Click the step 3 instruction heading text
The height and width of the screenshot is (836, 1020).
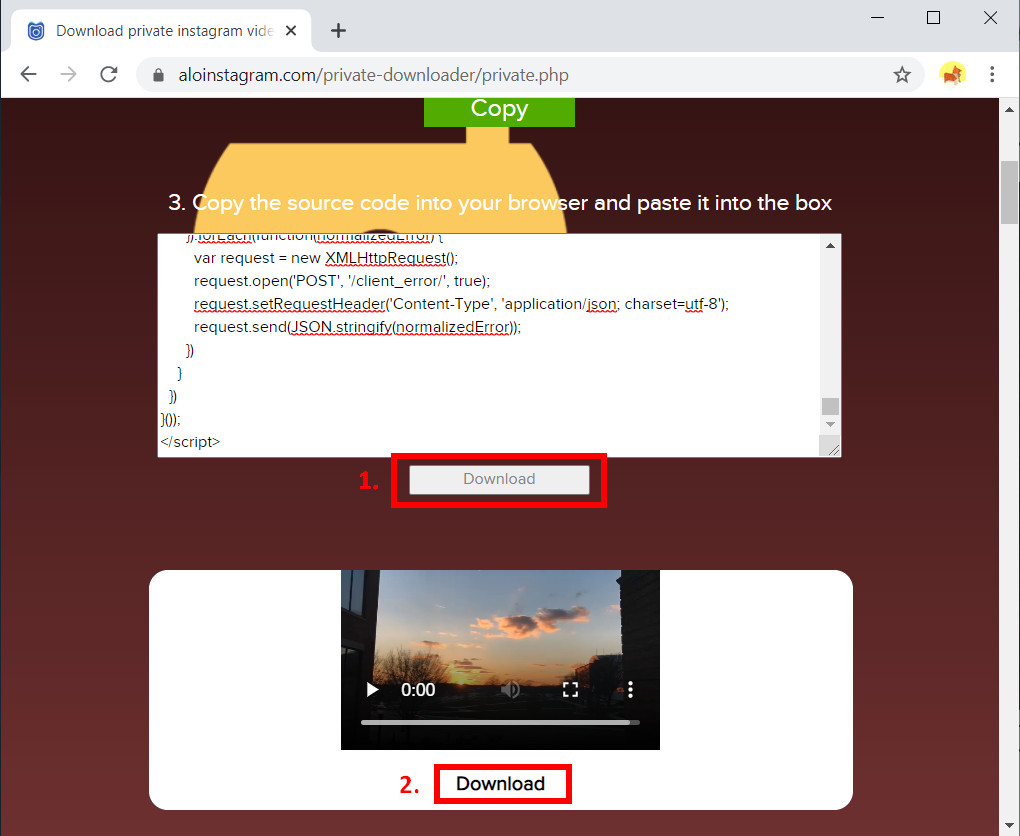click(x=500, y=202)
